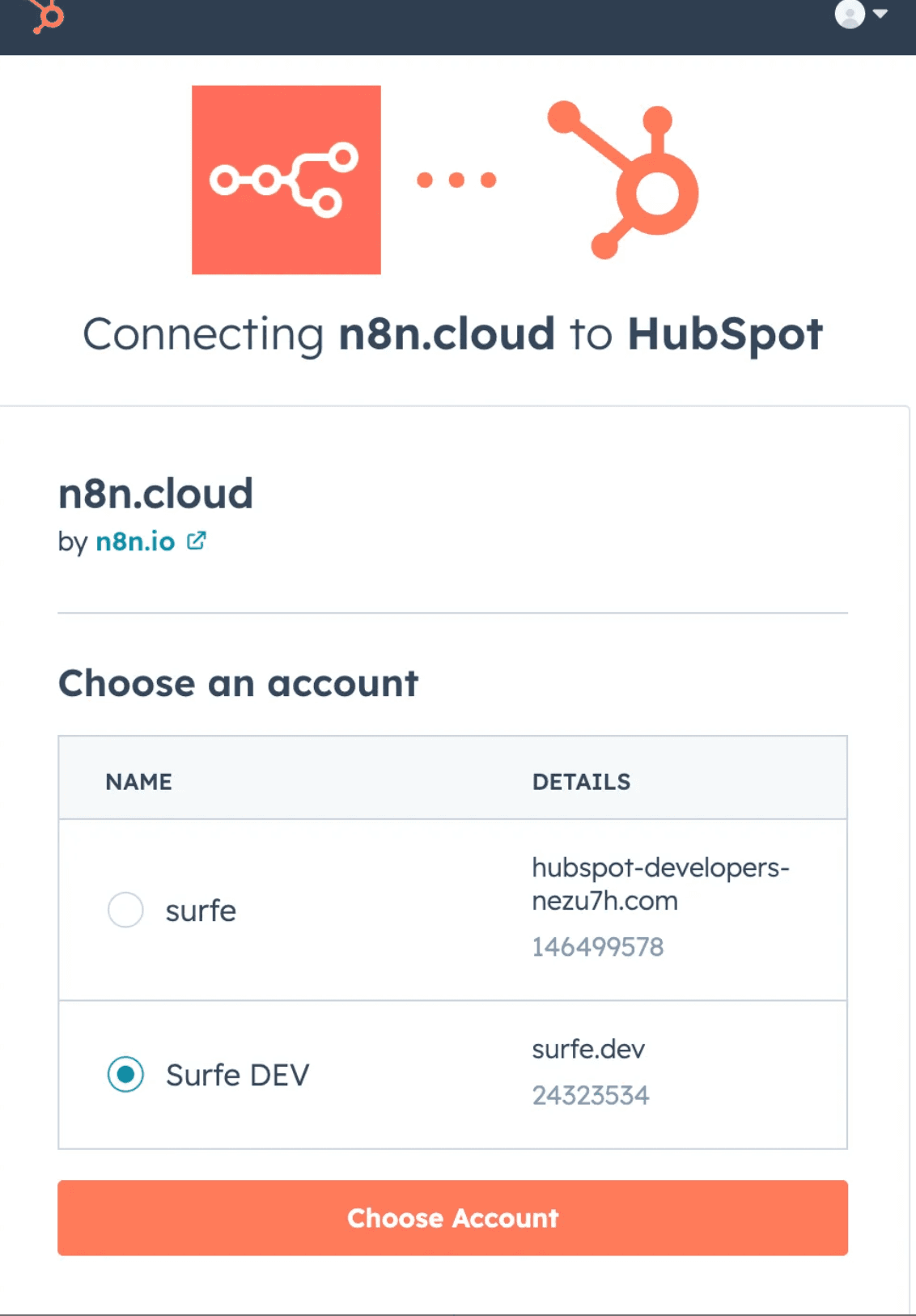
Task: Click the HubSpot sprocket logo in header
Action: click(x=47, y=15)
